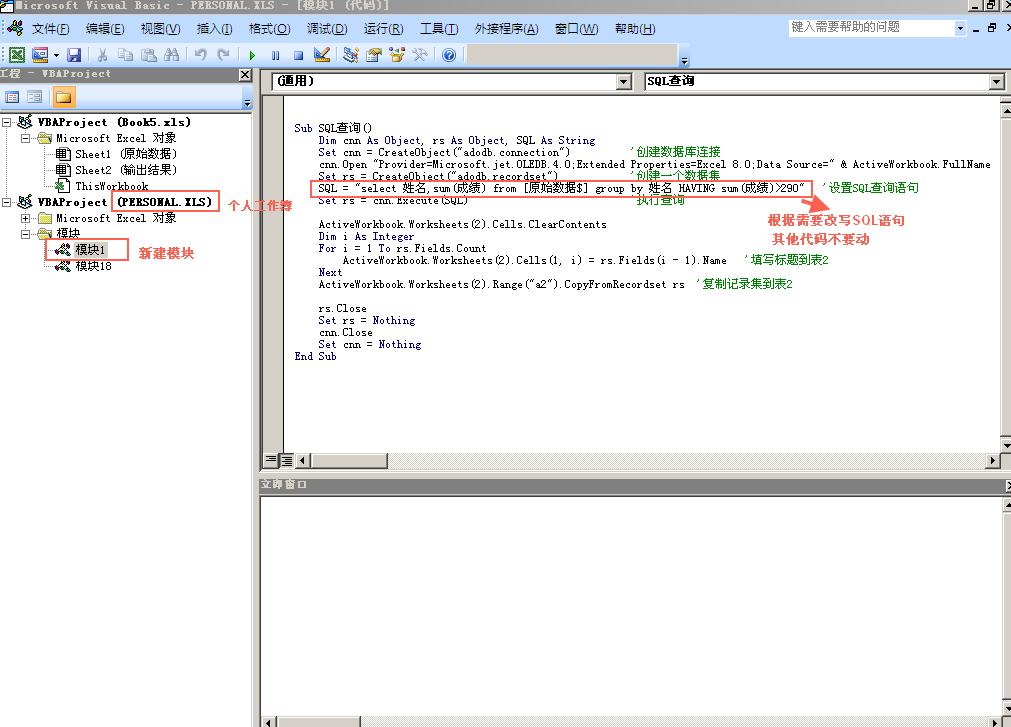Select 模块18 in project tree
This screenshot has height=727, width=1011.
[x=93, y=266]
